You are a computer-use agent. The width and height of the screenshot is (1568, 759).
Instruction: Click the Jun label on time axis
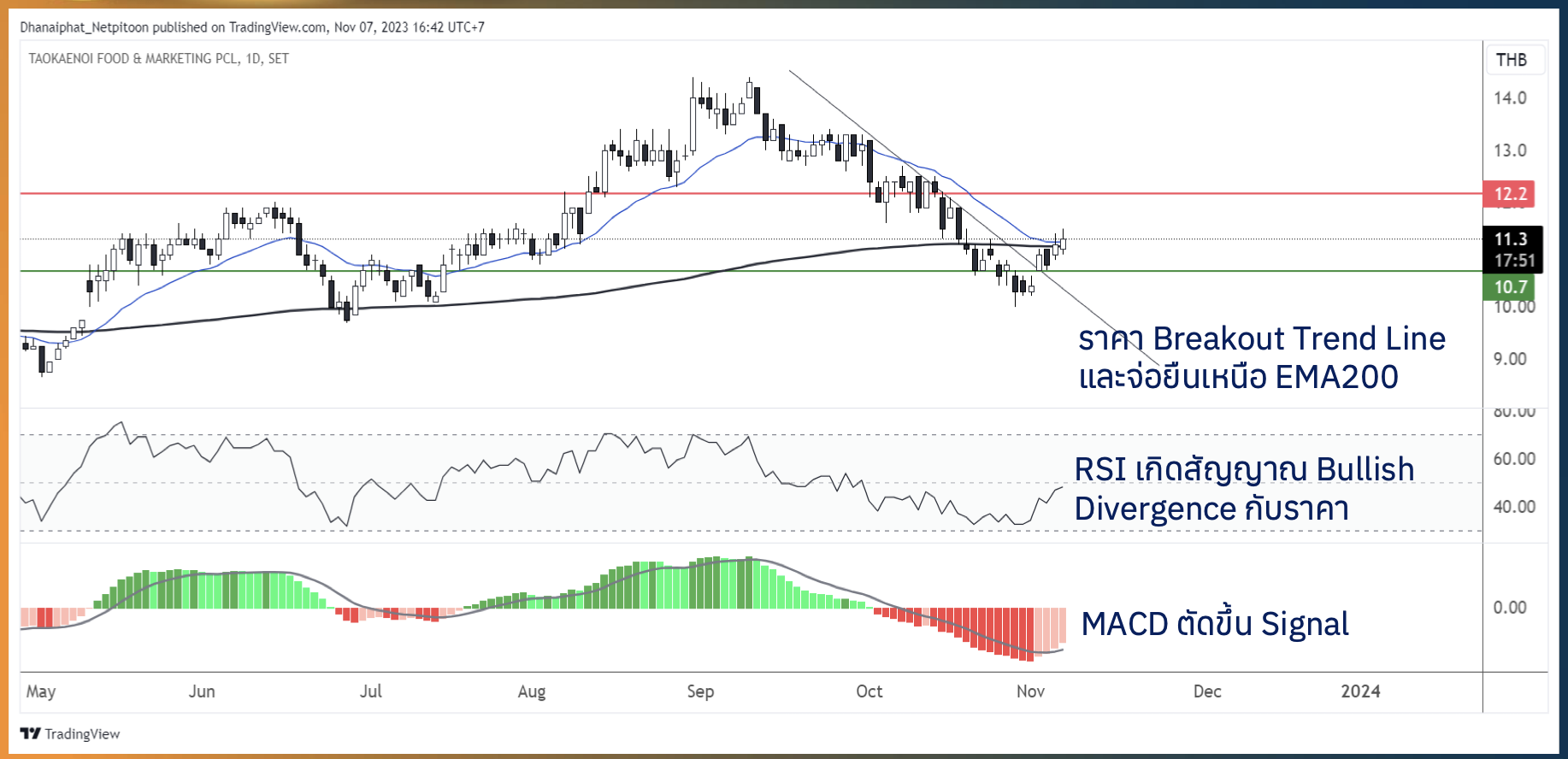click(202, 691)
